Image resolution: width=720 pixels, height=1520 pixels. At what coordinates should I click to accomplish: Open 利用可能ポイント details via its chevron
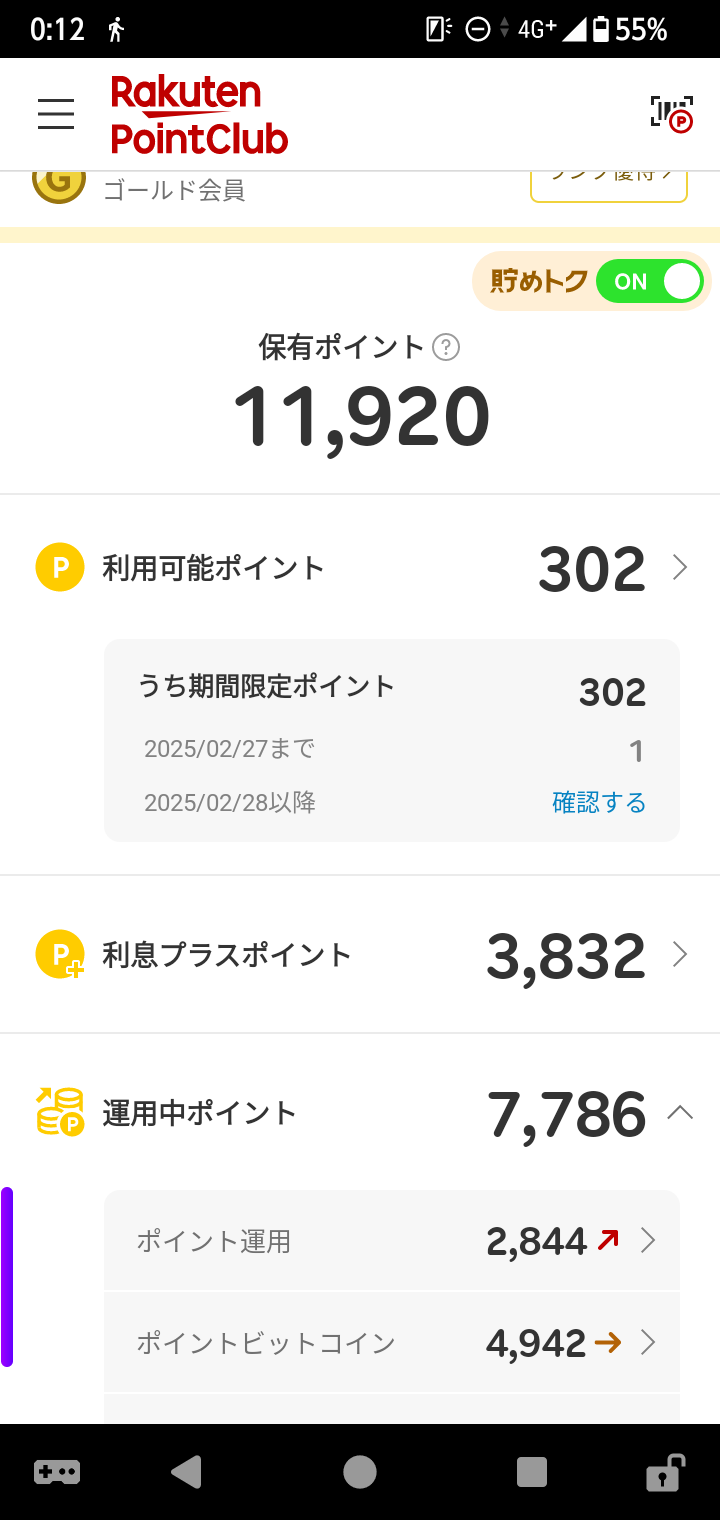[680, 568]
